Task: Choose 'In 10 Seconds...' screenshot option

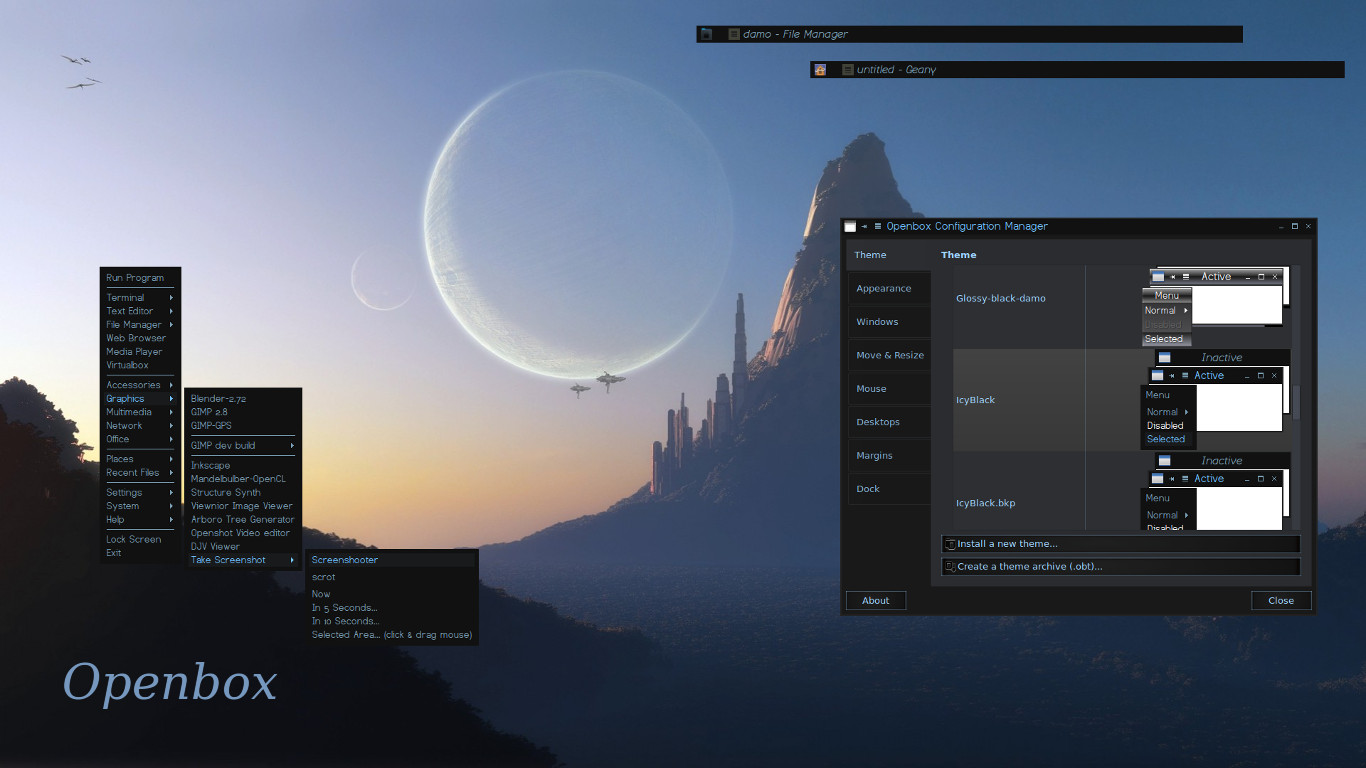Action: [391, 621]
